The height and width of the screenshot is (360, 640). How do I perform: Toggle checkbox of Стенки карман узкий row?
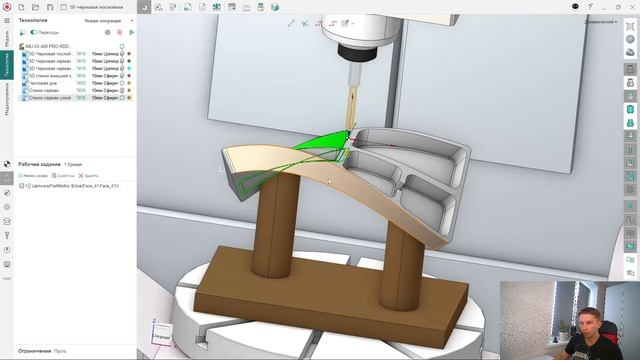(122, 98)
